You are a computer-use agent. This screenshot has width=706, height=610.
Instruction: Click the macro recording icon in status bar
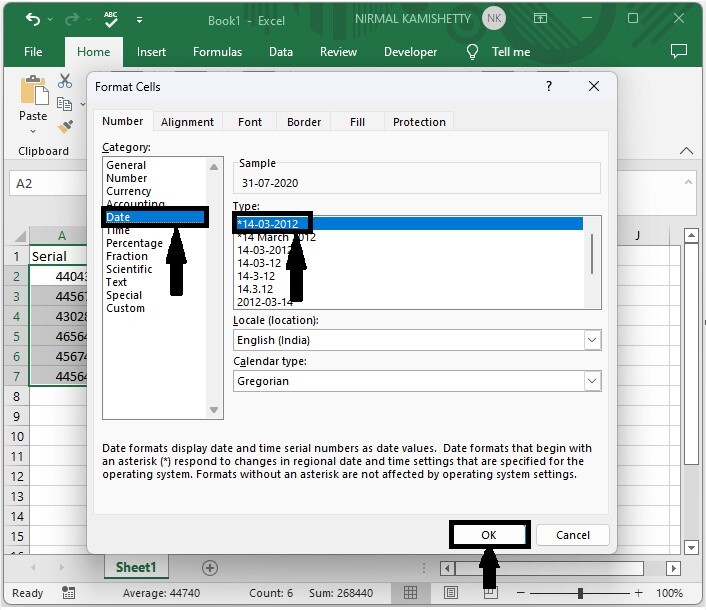[x=68, y=593]
